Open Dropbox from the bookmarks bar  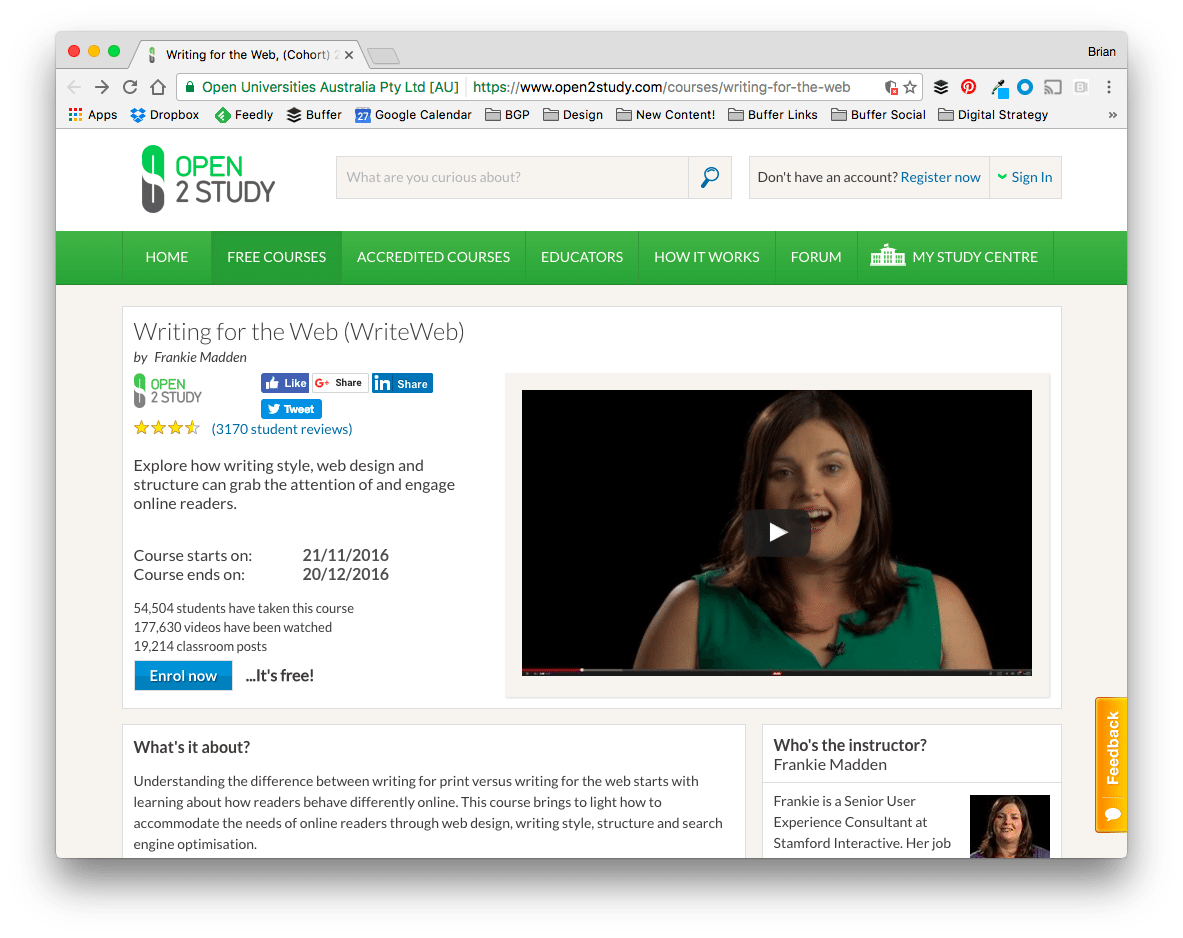164,114
